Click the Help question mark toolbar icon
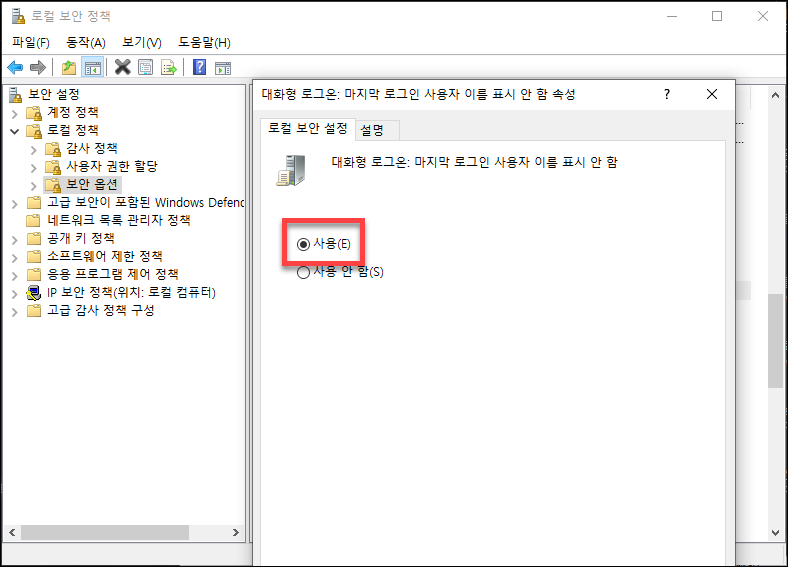Image resolution: width=788 pixels, height=567 pixels. [200, 67]
